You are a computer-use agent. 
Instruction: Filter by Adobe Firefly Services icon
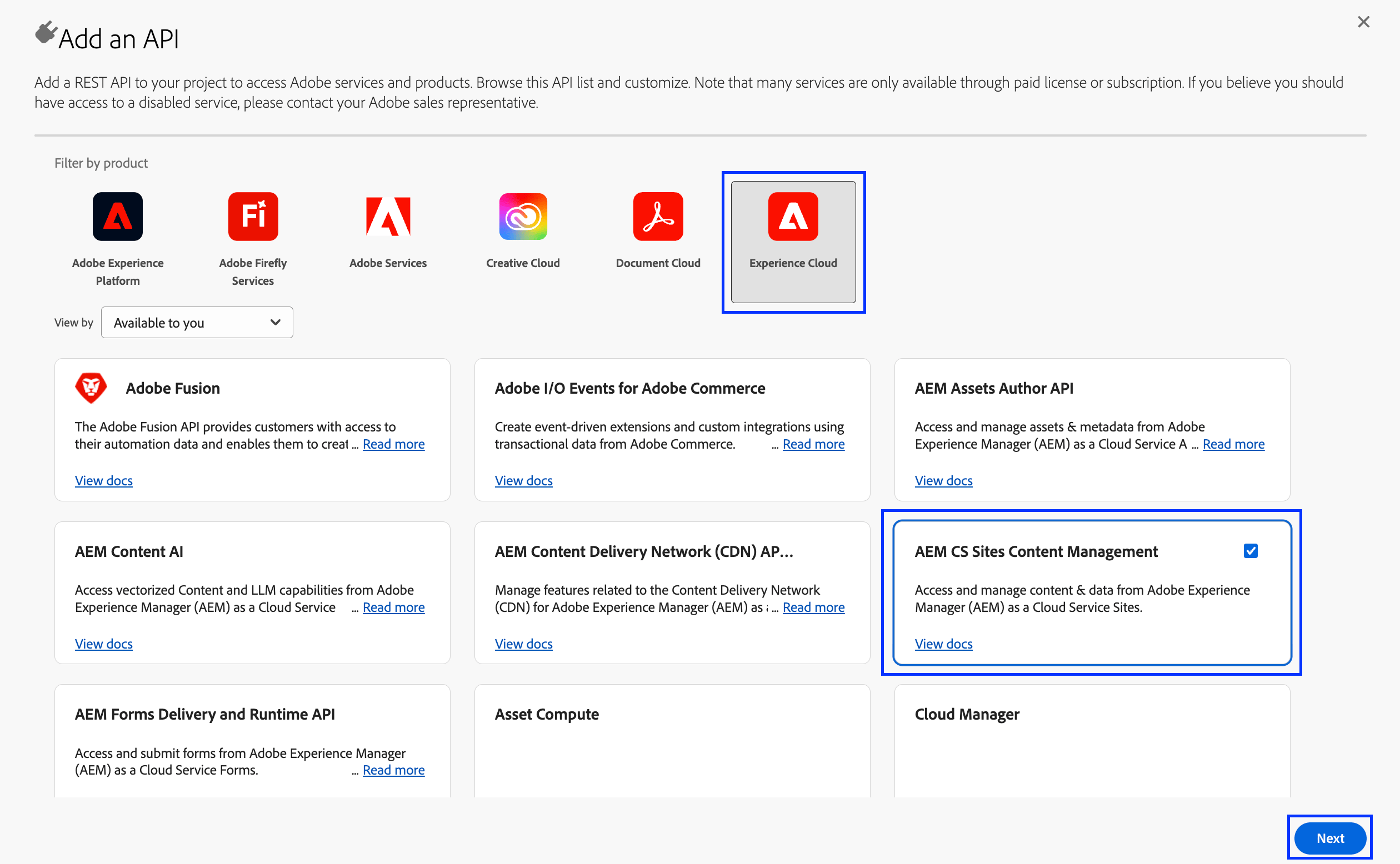click(x=253, y=216)
